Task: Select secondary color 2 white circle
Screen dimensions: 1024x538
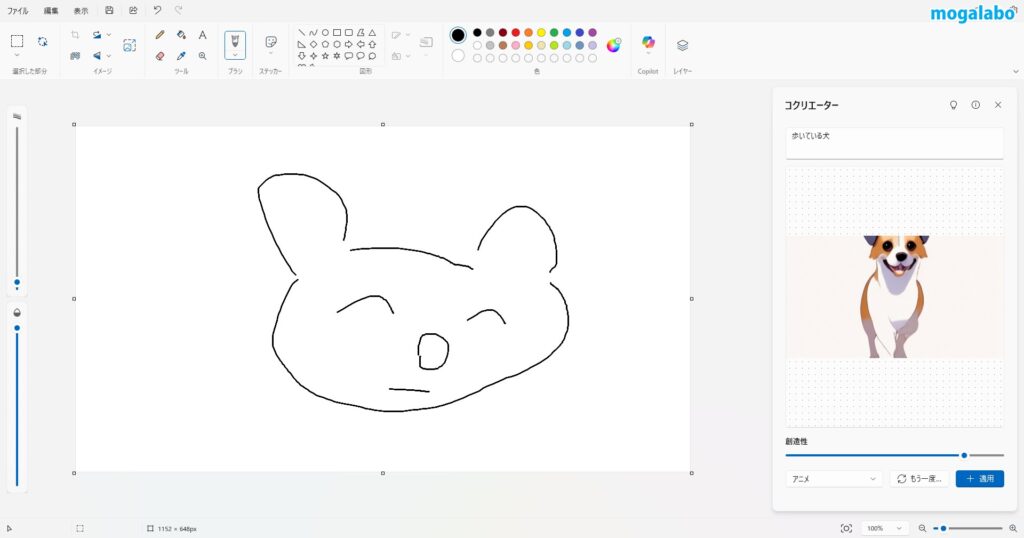Action: (458, 56)
